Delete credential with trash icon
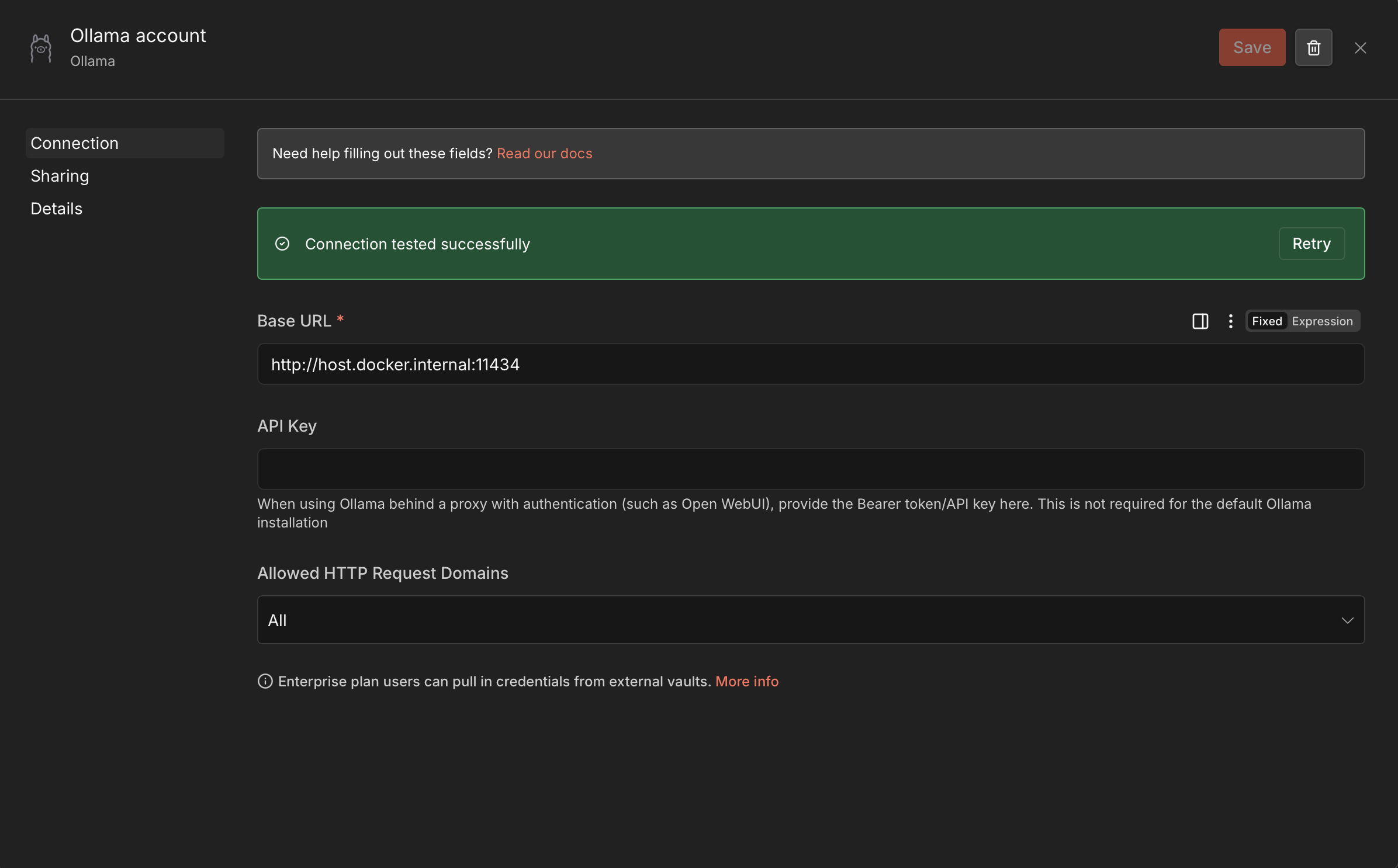Image resolution: width=1398 pixels, height=868 pixels. coord(1313,47)
